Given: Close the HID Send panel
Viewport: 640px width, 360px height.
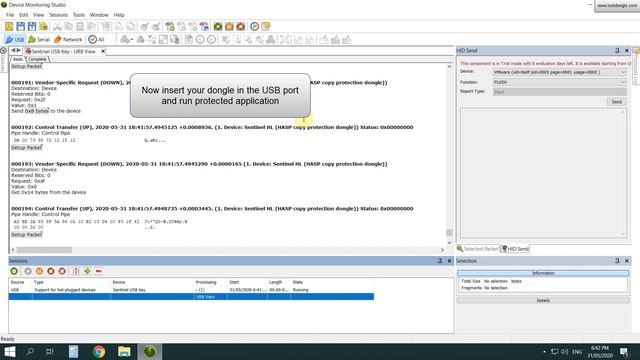Looking at the screenshot, I should point(627,51).
